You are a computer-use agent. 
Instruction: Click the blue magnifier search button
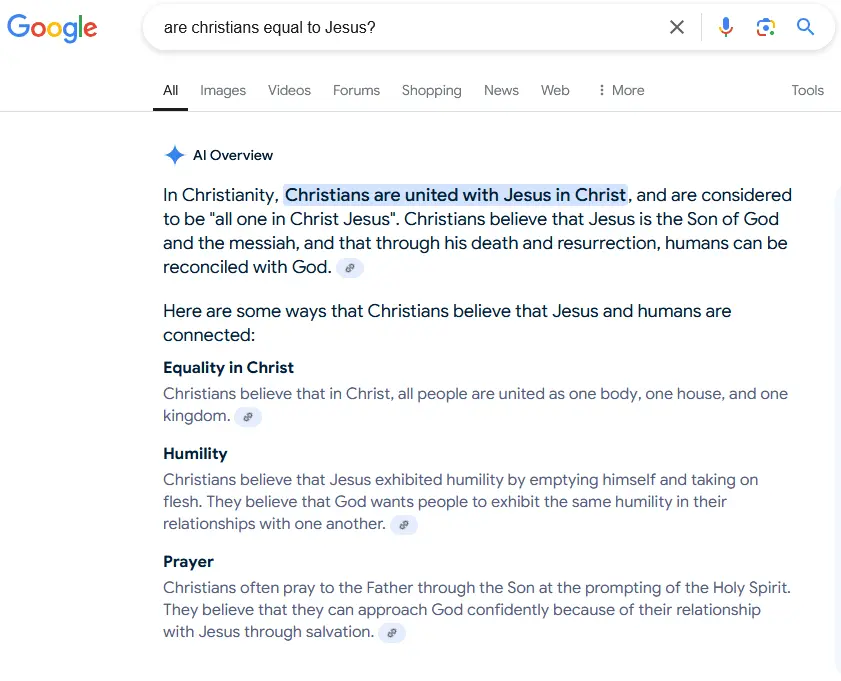[x=806, y=27]
